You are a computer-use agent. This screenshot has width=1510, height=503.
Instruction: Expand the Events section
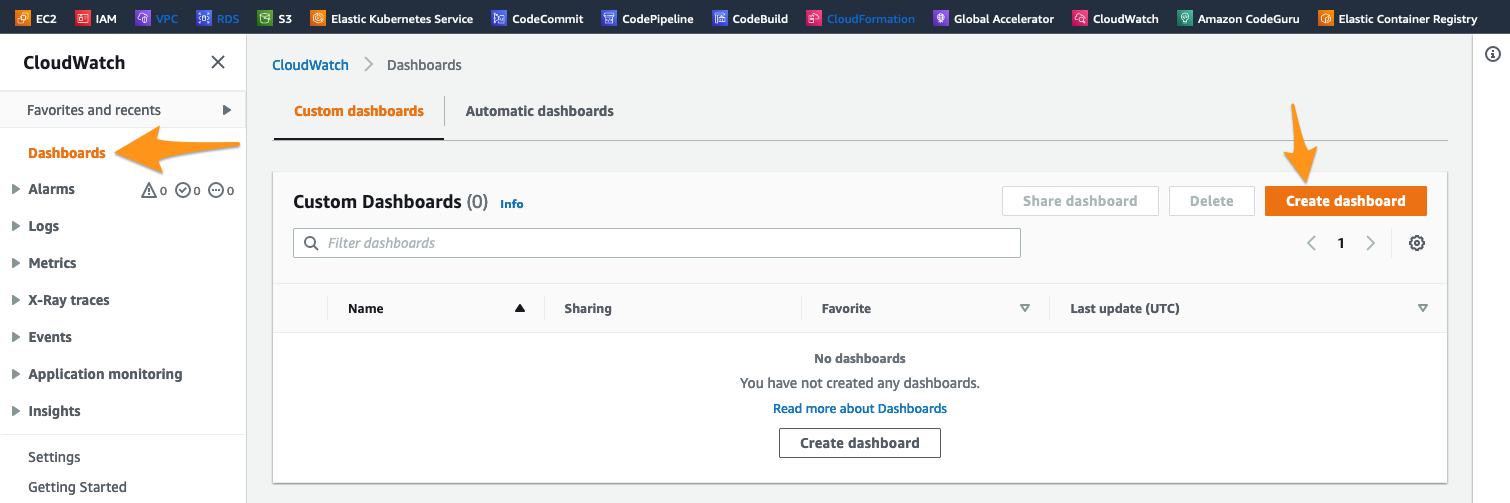[x=15, y=337]
